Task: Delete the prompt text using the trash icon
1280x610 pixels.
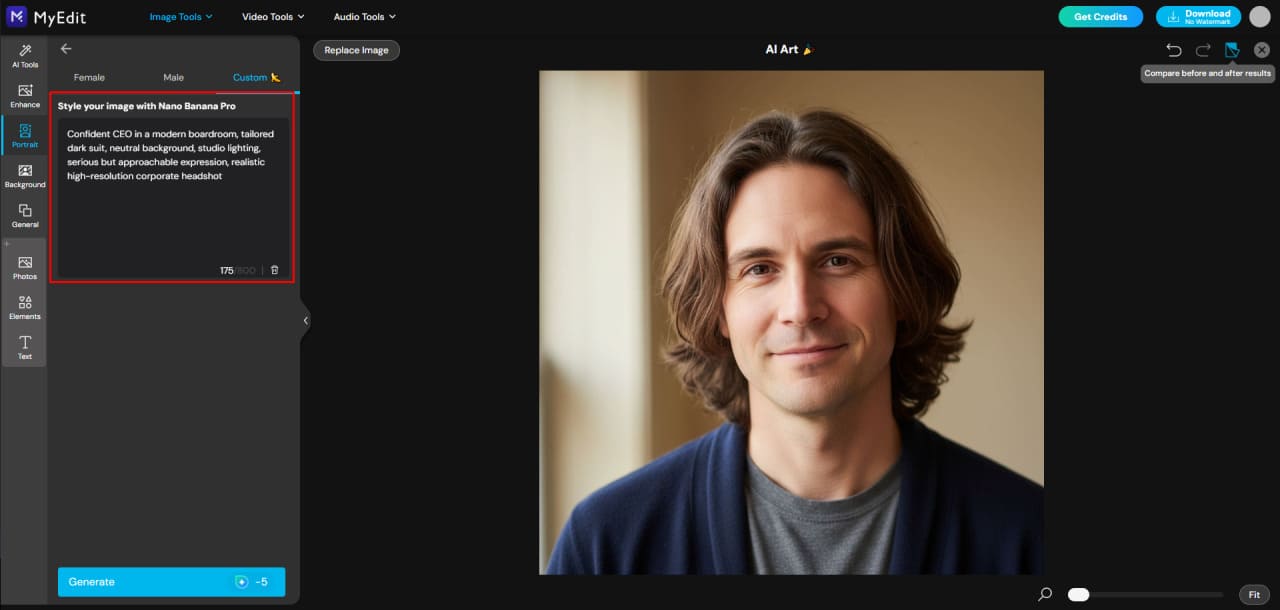Action: click(x=275, y=269)
